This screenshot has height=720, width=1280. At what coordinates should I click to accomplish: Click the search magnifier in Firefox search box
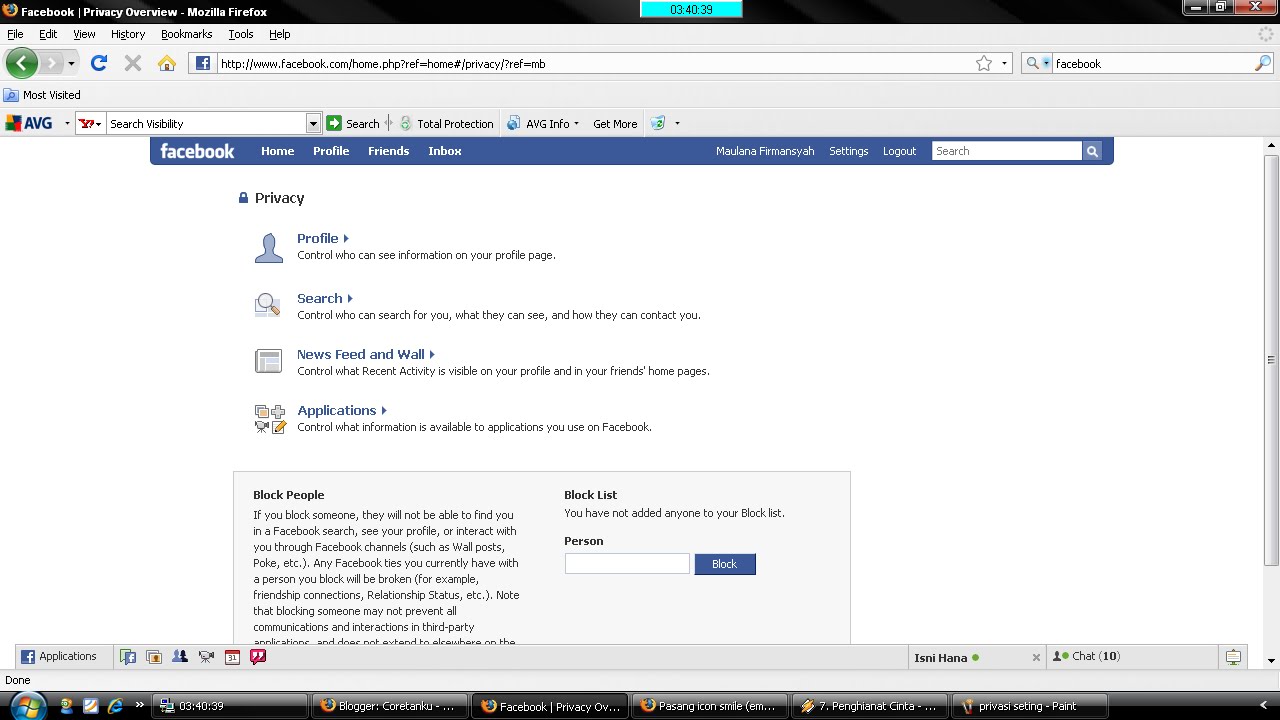1263,63
